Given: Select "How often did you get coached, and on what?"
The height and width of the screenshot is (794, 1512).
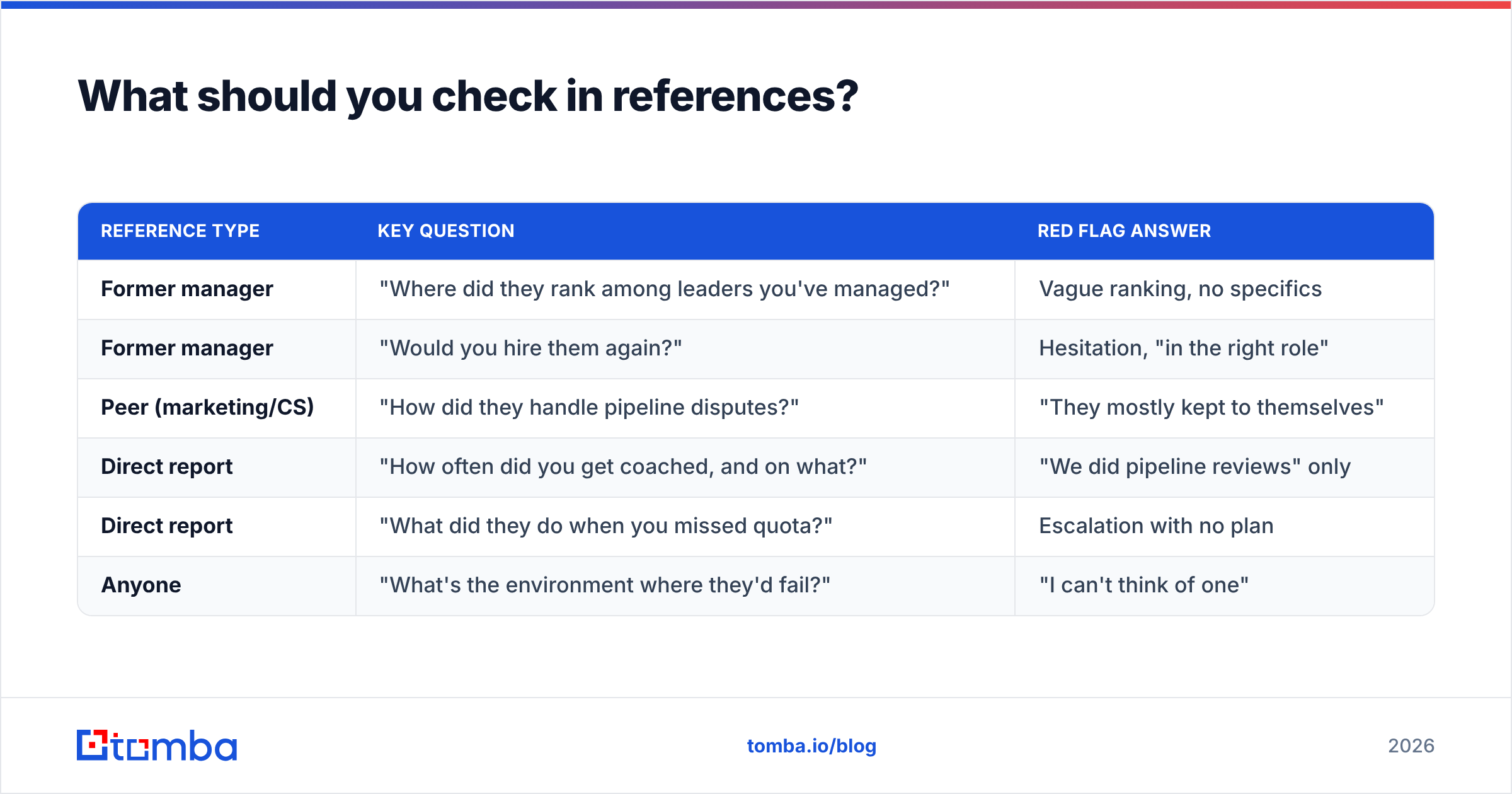Looking at the screenshot, I should click(623, 466).
